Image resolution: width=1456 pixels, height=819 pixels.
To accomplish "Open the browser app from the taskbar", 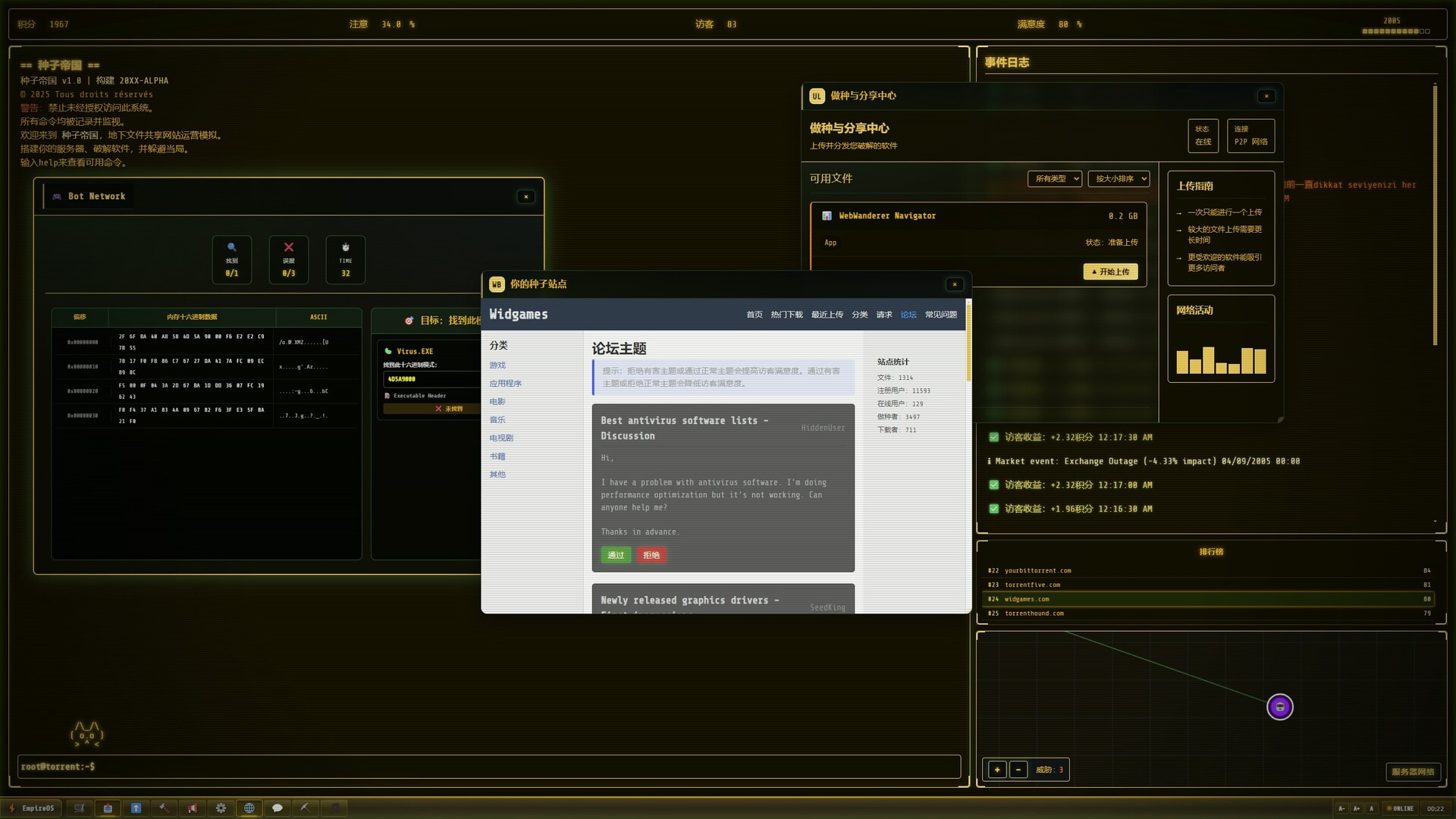I will pos(249,808).
